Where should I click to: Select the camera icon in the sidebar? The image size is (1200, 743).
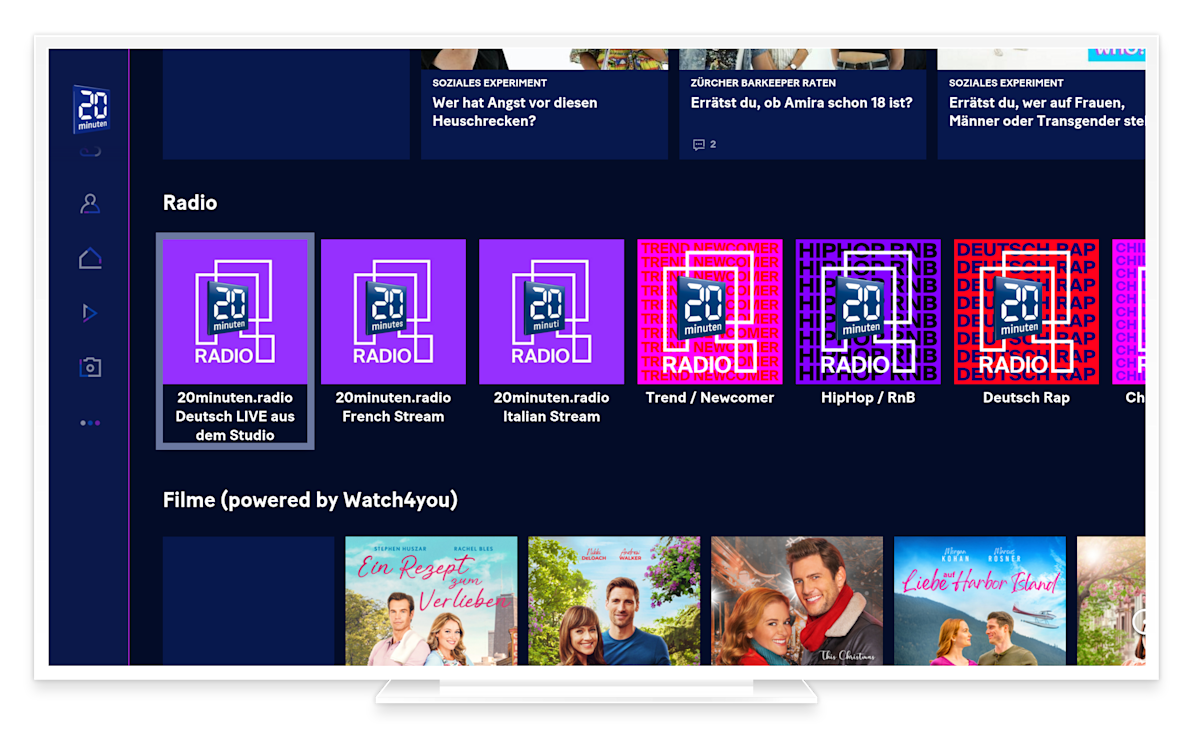point(90,367)
